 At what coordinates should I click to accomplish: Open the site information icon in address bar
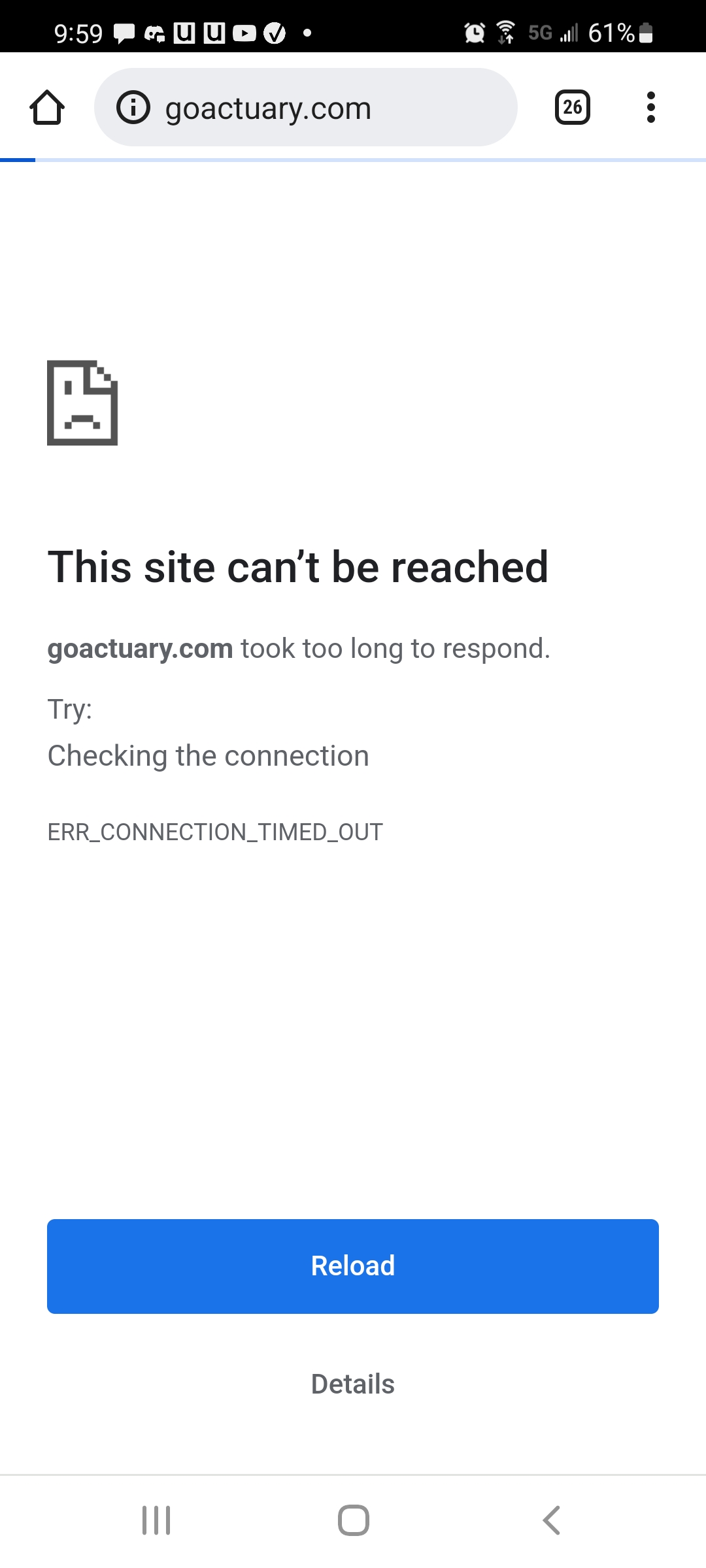coord(133,107)
